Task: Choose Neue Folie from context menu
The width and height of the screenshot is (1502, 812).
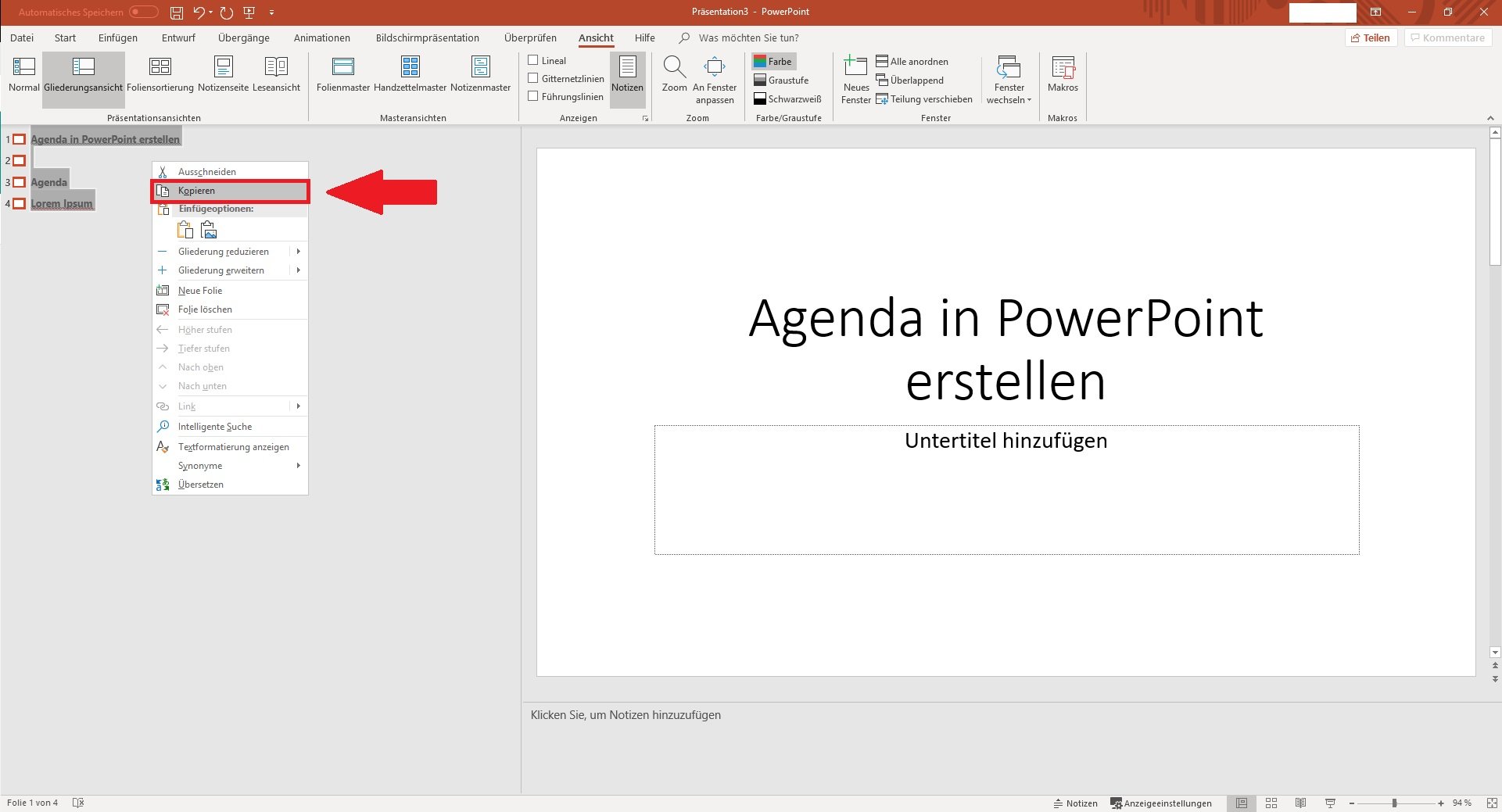Action: pyautogui.click(x=230, y=291)
